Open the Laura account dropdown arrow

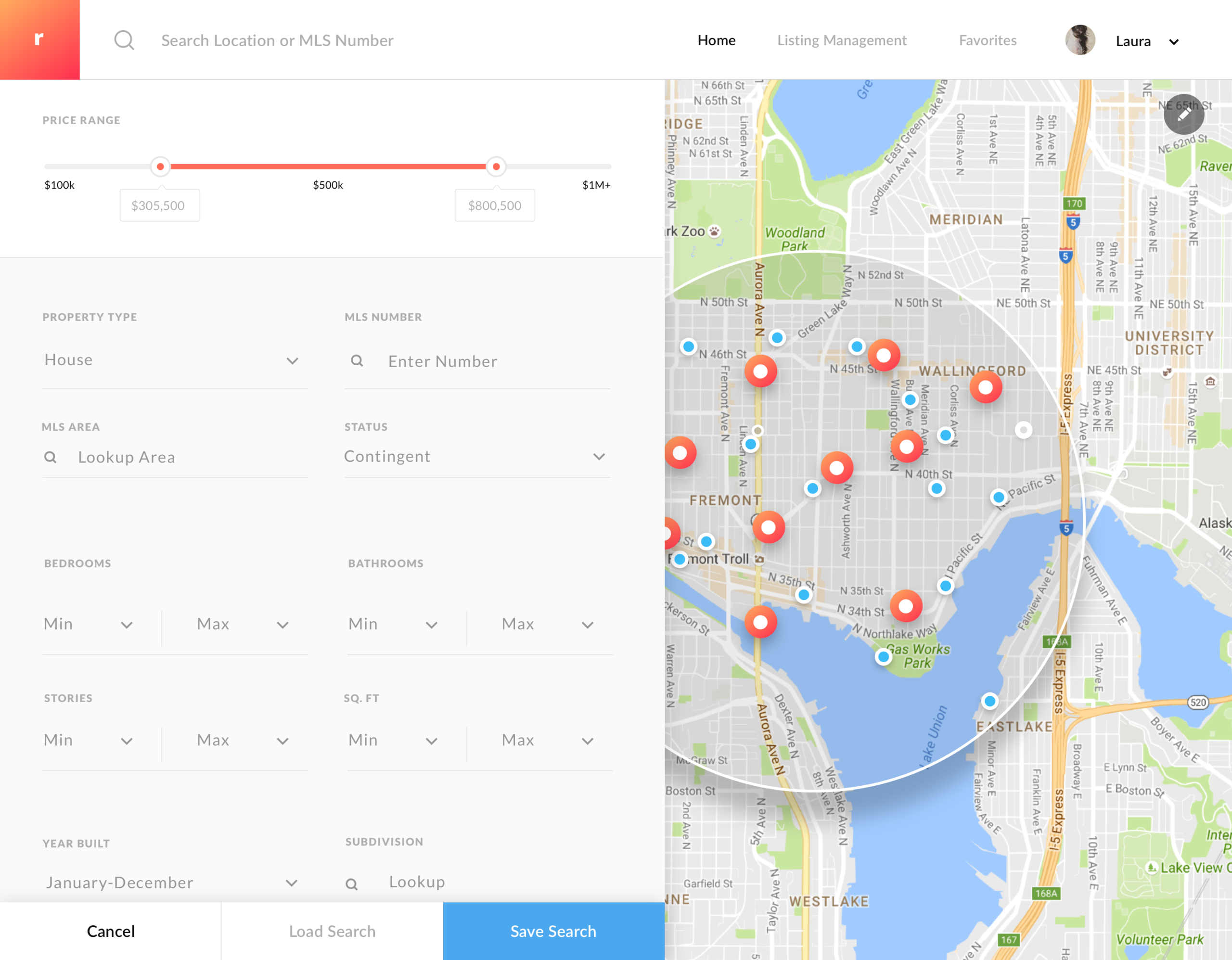click(1174, 42)
